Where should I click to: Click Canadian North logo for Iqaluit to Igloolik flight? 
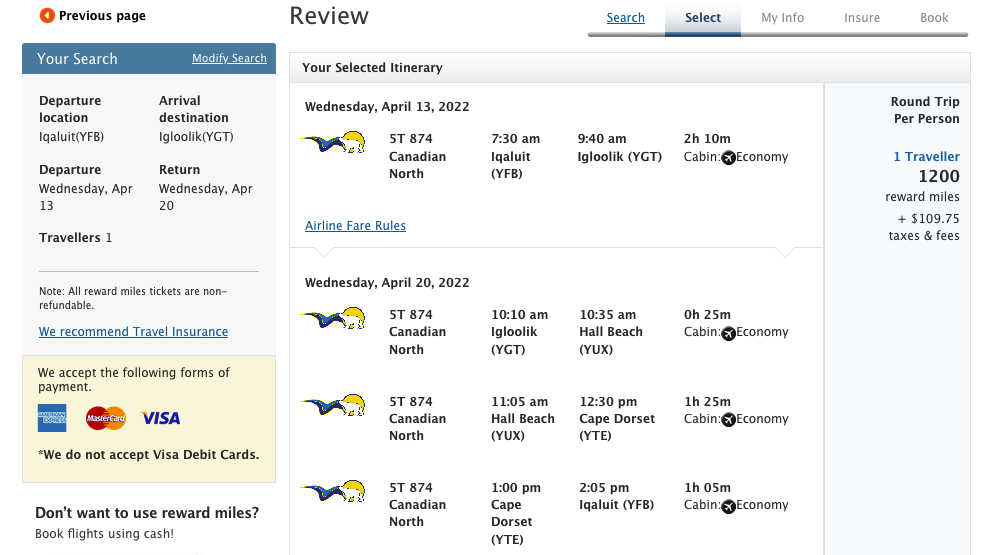(334, 142)
